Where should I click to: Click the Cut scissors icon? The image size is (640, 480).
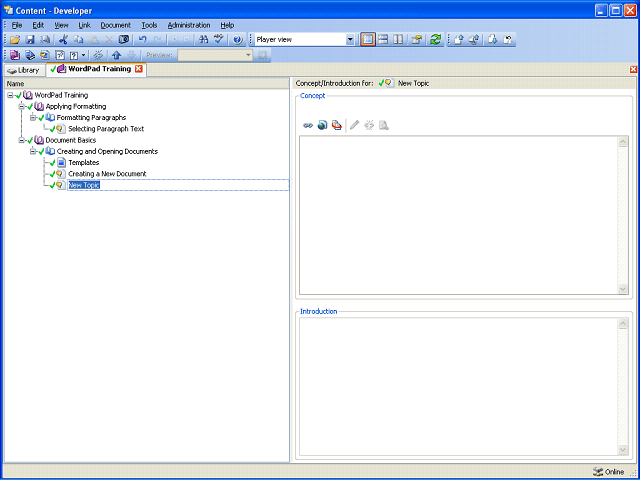coord(63,40)
